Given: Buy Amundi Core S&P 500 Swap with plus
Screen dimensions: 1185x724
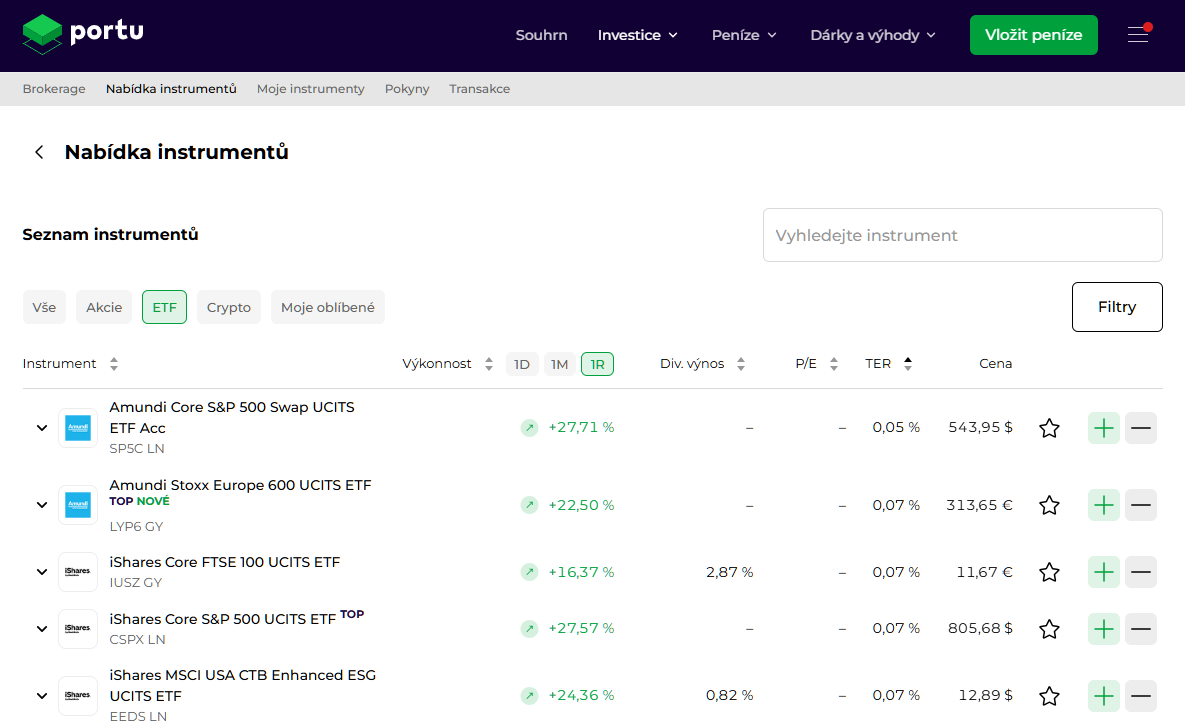Looking at the screenshot, I should pos(1103,428).
